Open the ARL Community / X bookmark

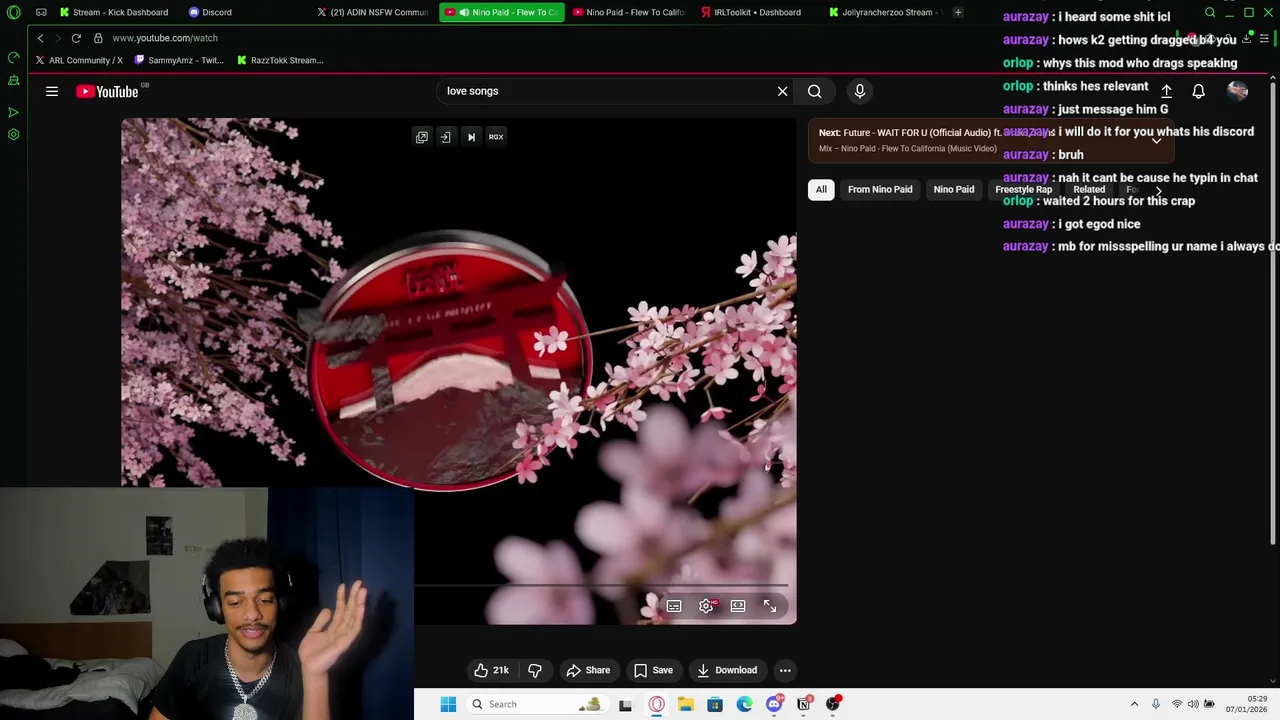pyautogui.click(x=79, y=60)
